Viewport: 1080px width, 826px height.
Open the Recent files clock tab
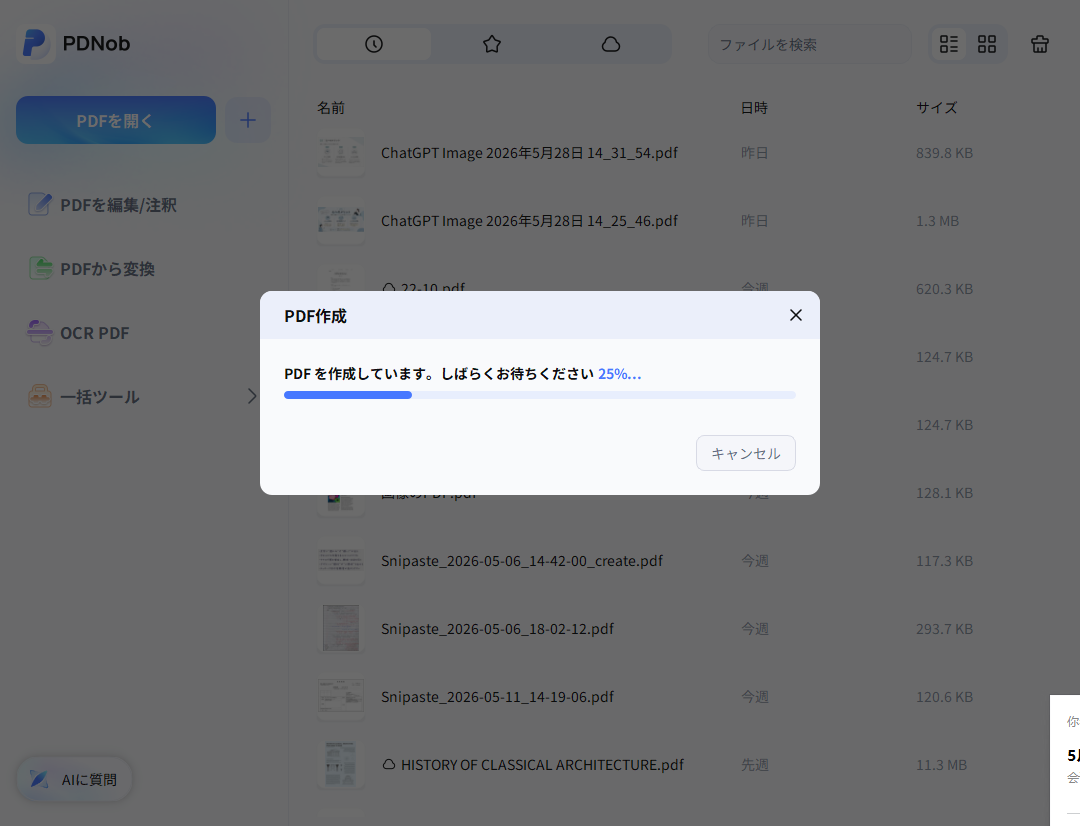(x=373, y=44)
